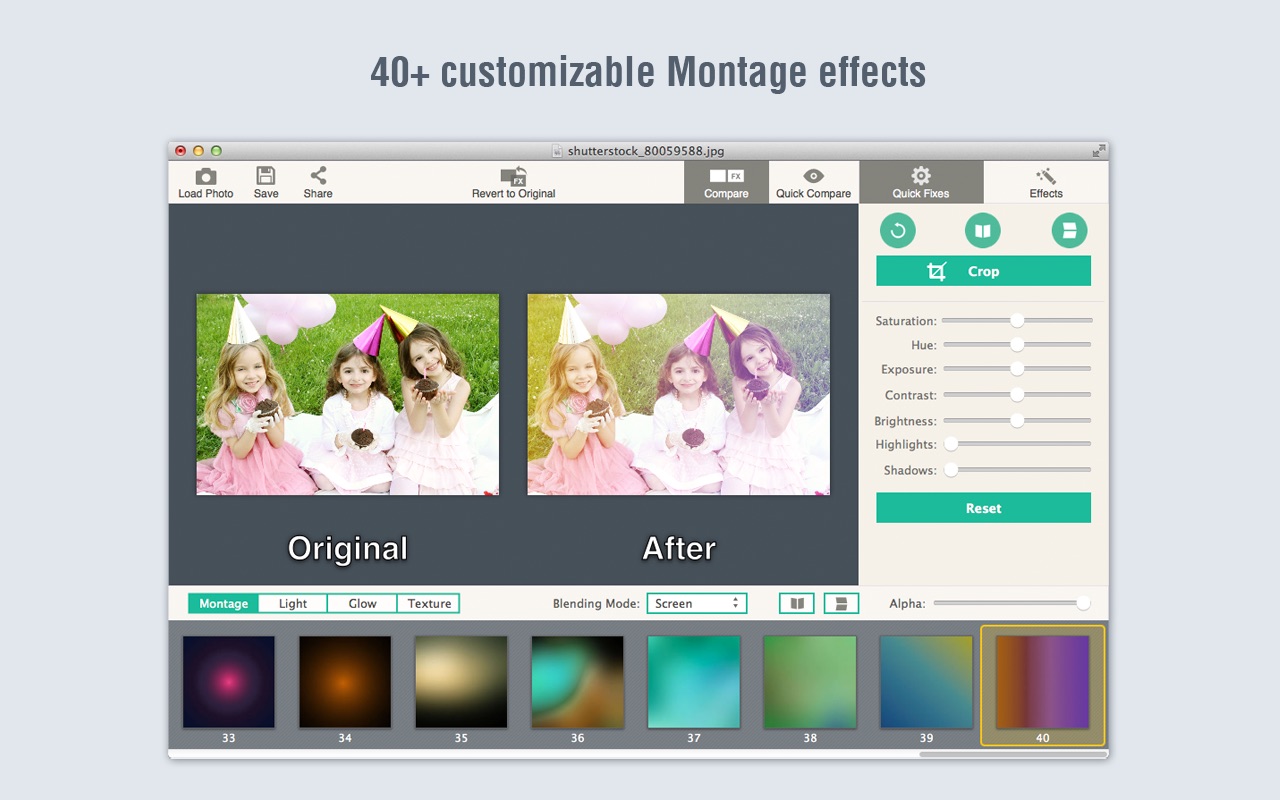Viewport: 1280px width, 800px height.
Task: Click the After photo preview
Action: 679,395
